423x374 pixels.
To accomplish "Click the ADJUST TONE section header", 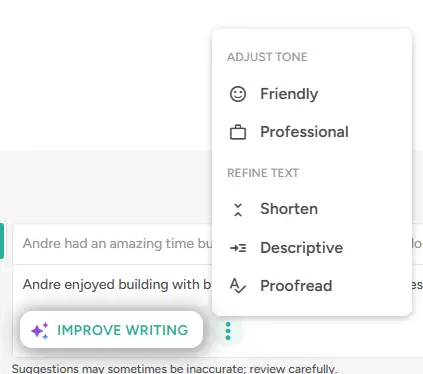I will point(267,57).
